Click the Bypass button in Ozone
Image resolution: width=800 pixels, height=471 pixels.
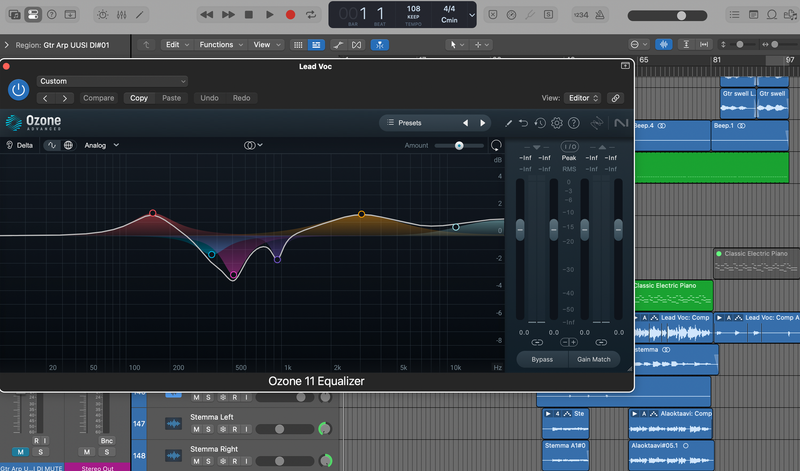(542, 359)
